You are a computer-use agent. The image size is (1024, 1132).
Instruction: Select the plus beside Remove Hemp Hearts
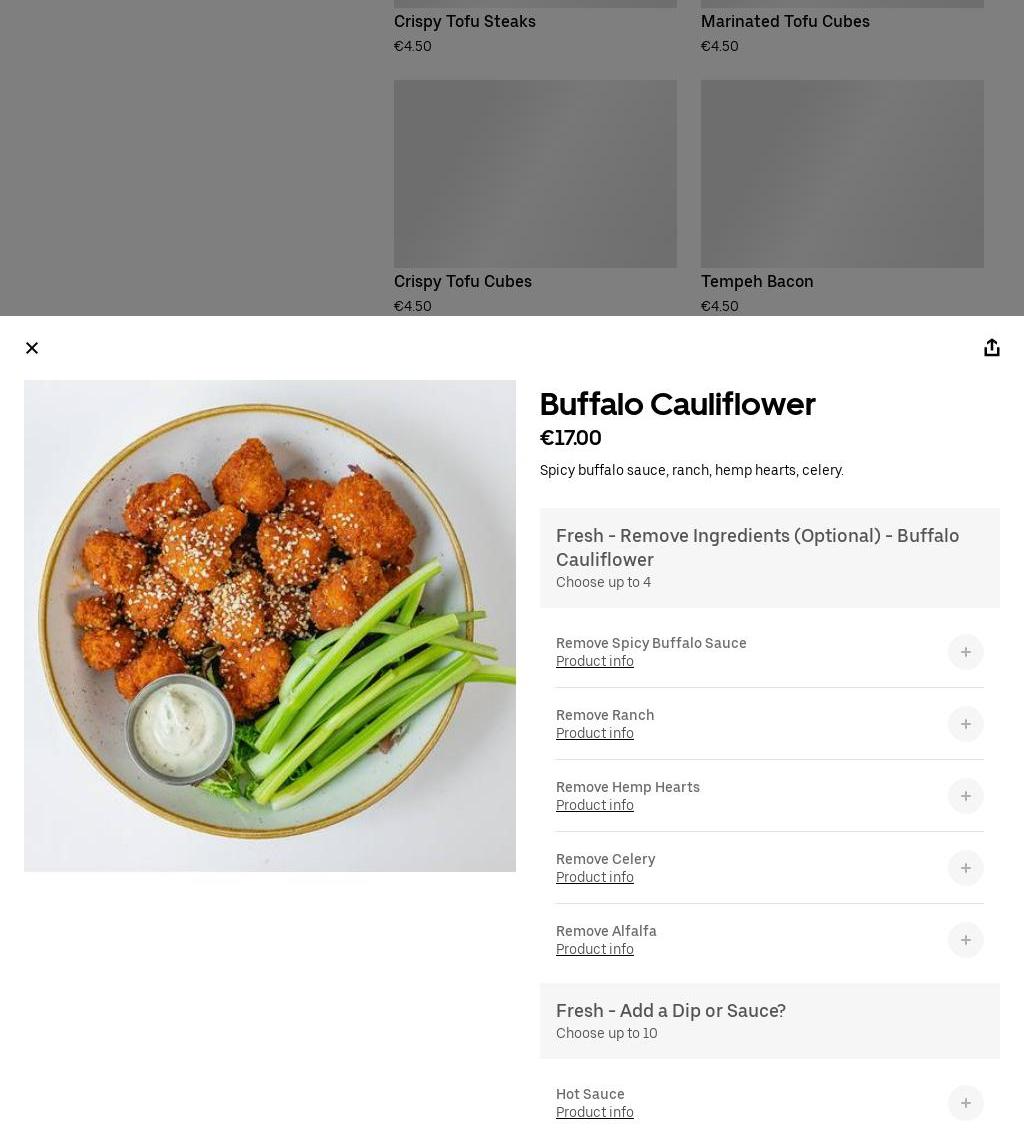pyautogui.click(x=966, y=796)
